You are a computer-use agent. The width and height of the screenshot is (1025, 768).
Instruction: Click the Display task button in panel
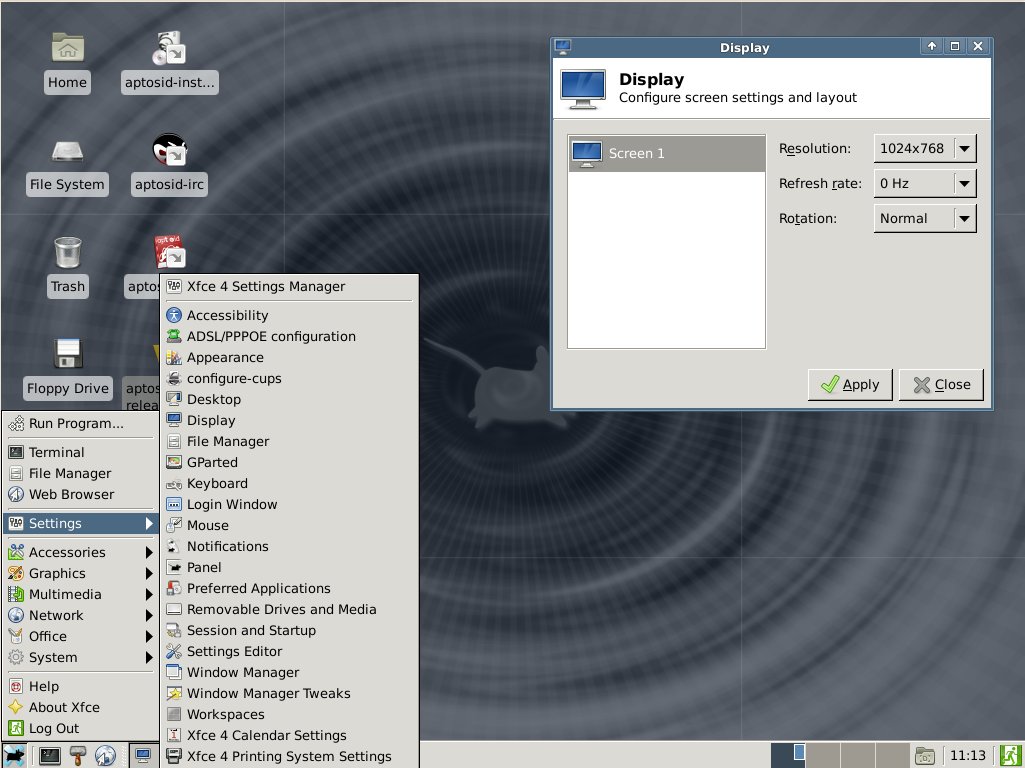143,756
